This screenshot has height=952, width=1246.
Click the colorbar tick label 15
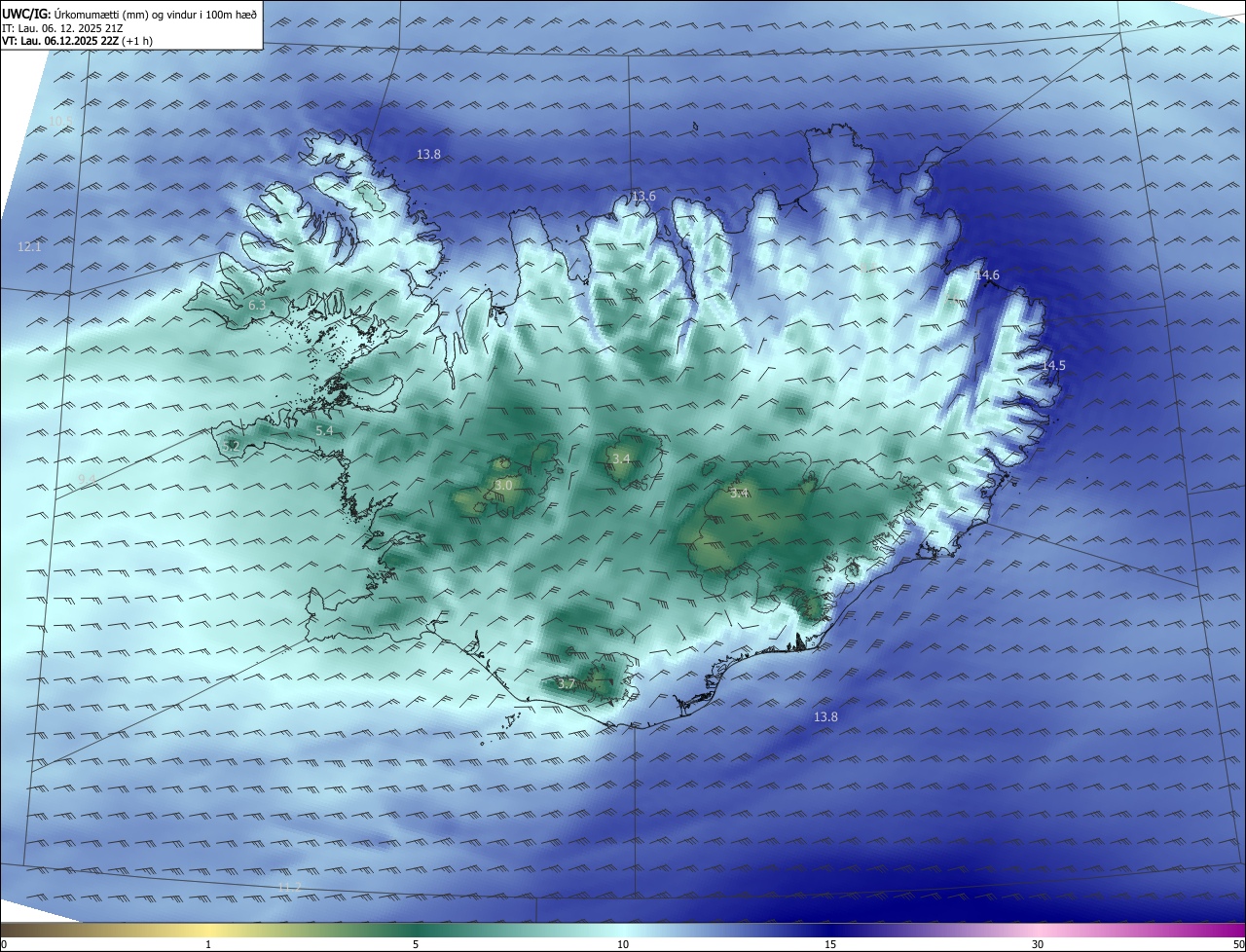830,944
